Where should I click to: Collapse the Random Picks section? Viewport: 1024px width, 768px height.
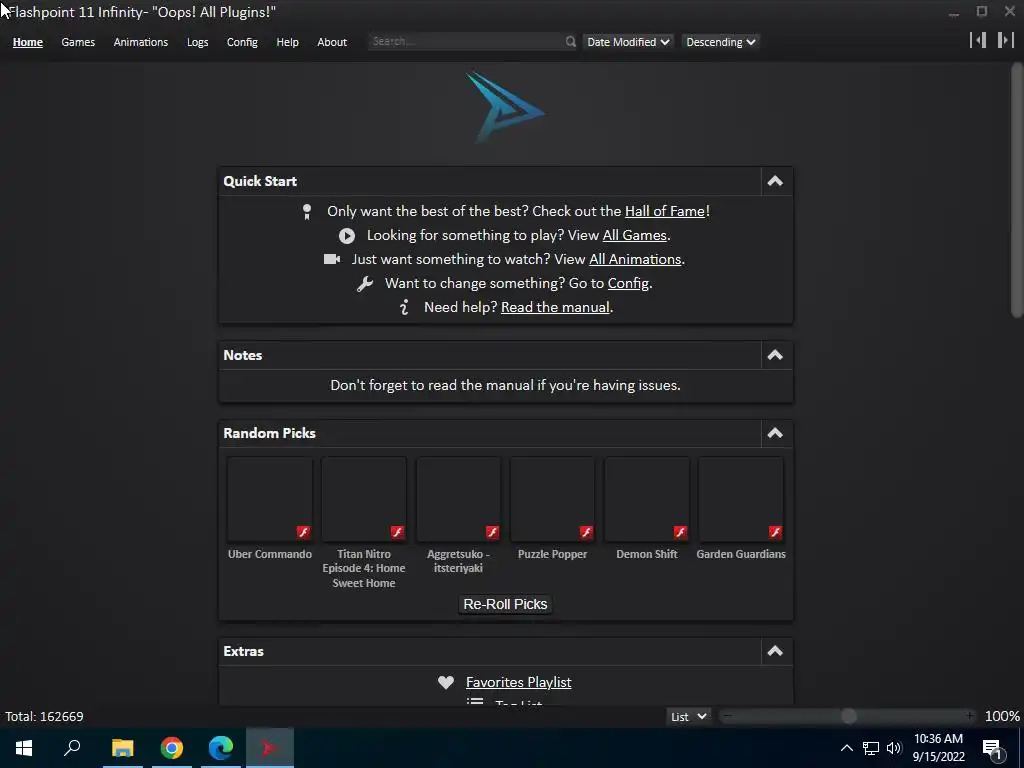click(x=775, y=433)
